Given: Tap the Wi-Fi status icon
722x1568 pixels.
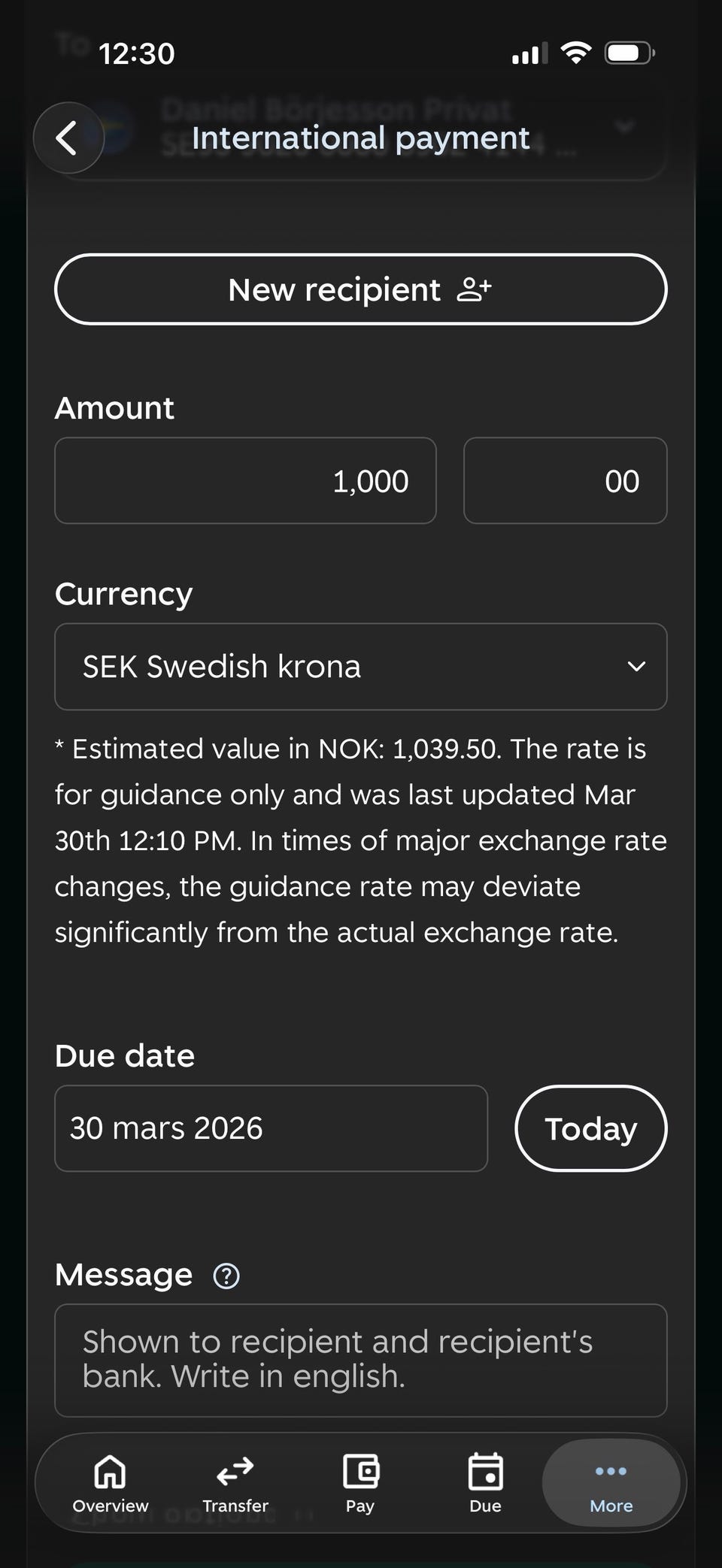Looking at the screenshot, I should point(576,53).
